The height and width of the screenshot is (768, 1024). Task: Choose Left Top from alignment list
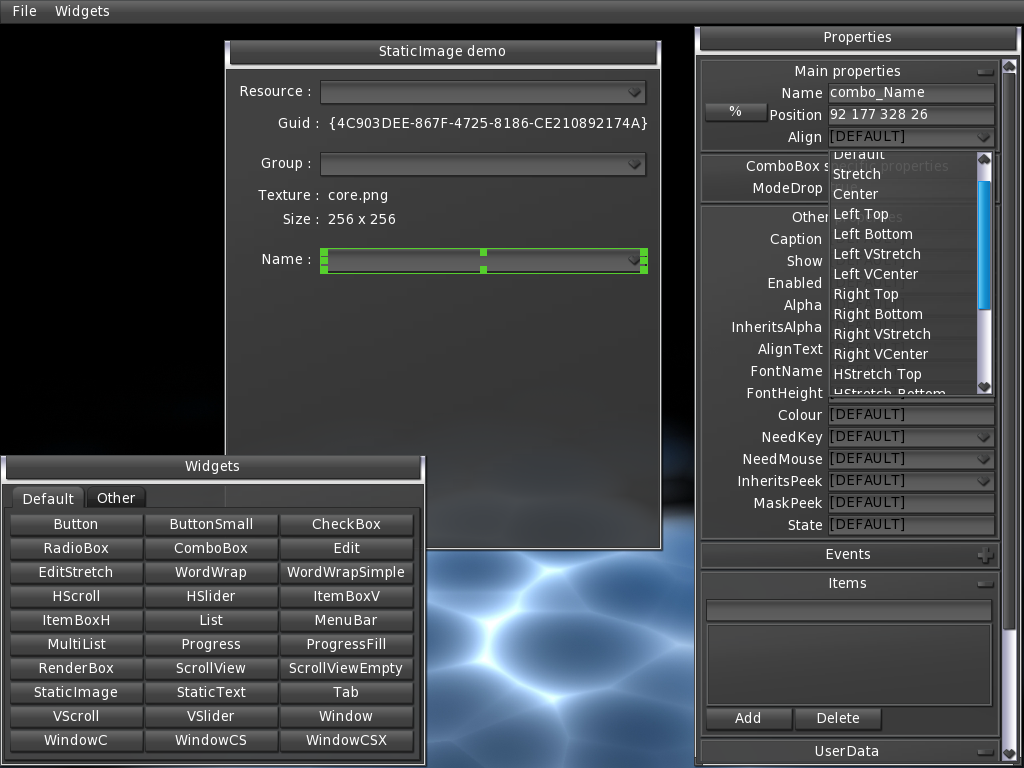(x=861, y=214)
